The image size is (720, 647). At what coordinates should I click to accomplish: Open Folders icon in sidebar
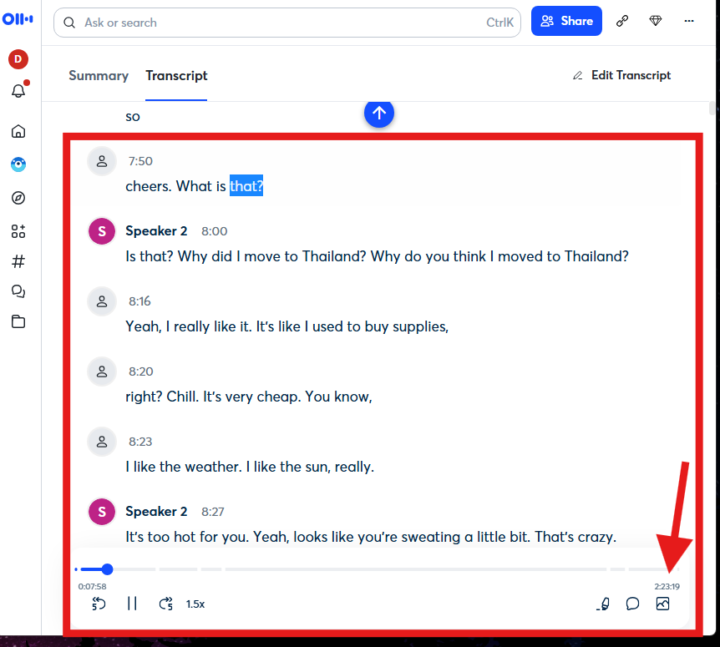pos(18,321)
